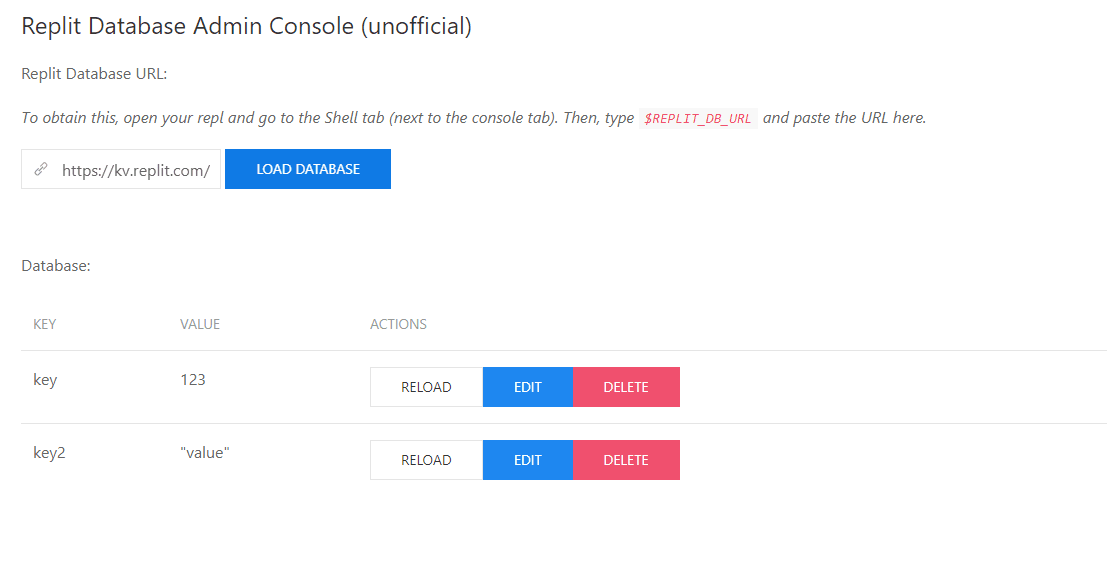This screenshot has height=567, width=1107.
Task: Click the Replit Database Admin Console heading
Action: coord(246,27)
